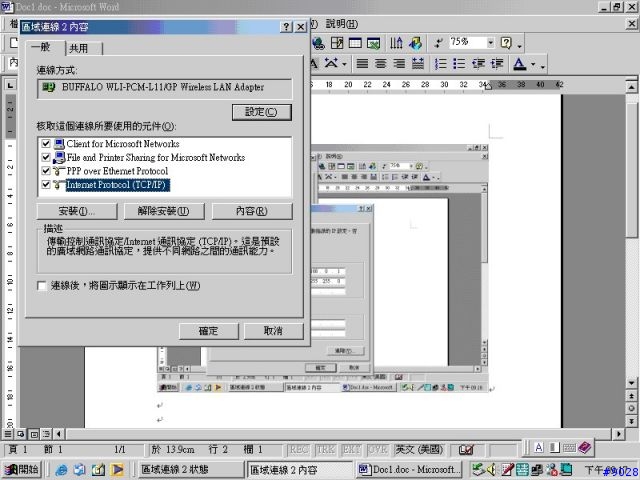The height and width of the screenshot is (480, 640).
Task: Click the vertical scrollbar down arrow in Word
Action: click(631, 383)
